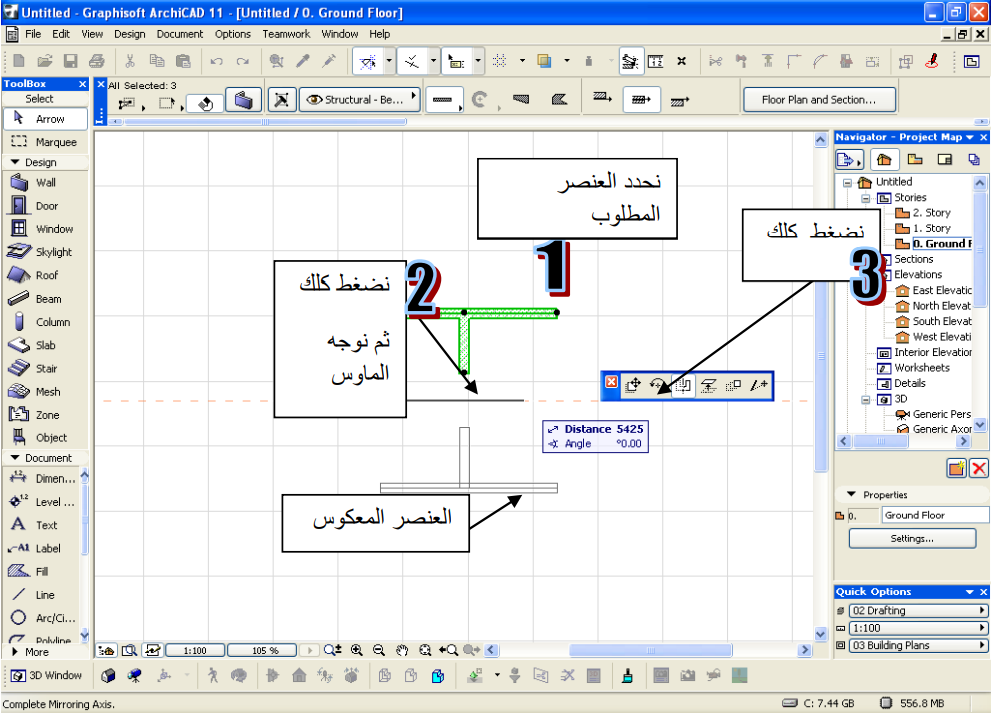Viewport: 995px width, 713px height.
Task: Collapse the Stories tree node
Action: 865,198
